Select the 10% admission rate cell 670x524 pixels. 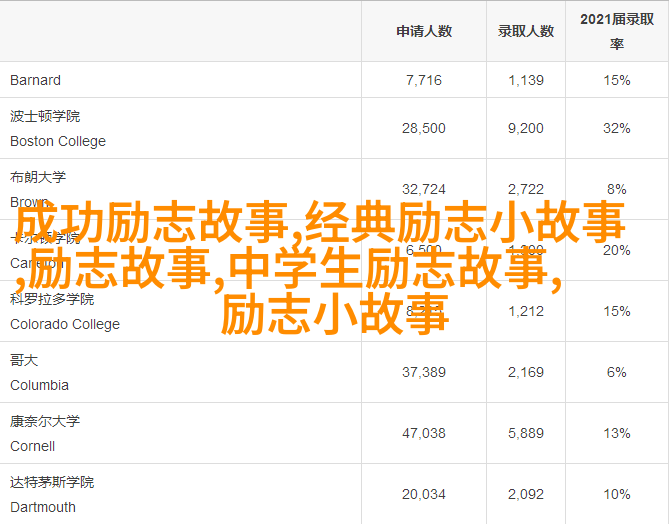(617, 495)
